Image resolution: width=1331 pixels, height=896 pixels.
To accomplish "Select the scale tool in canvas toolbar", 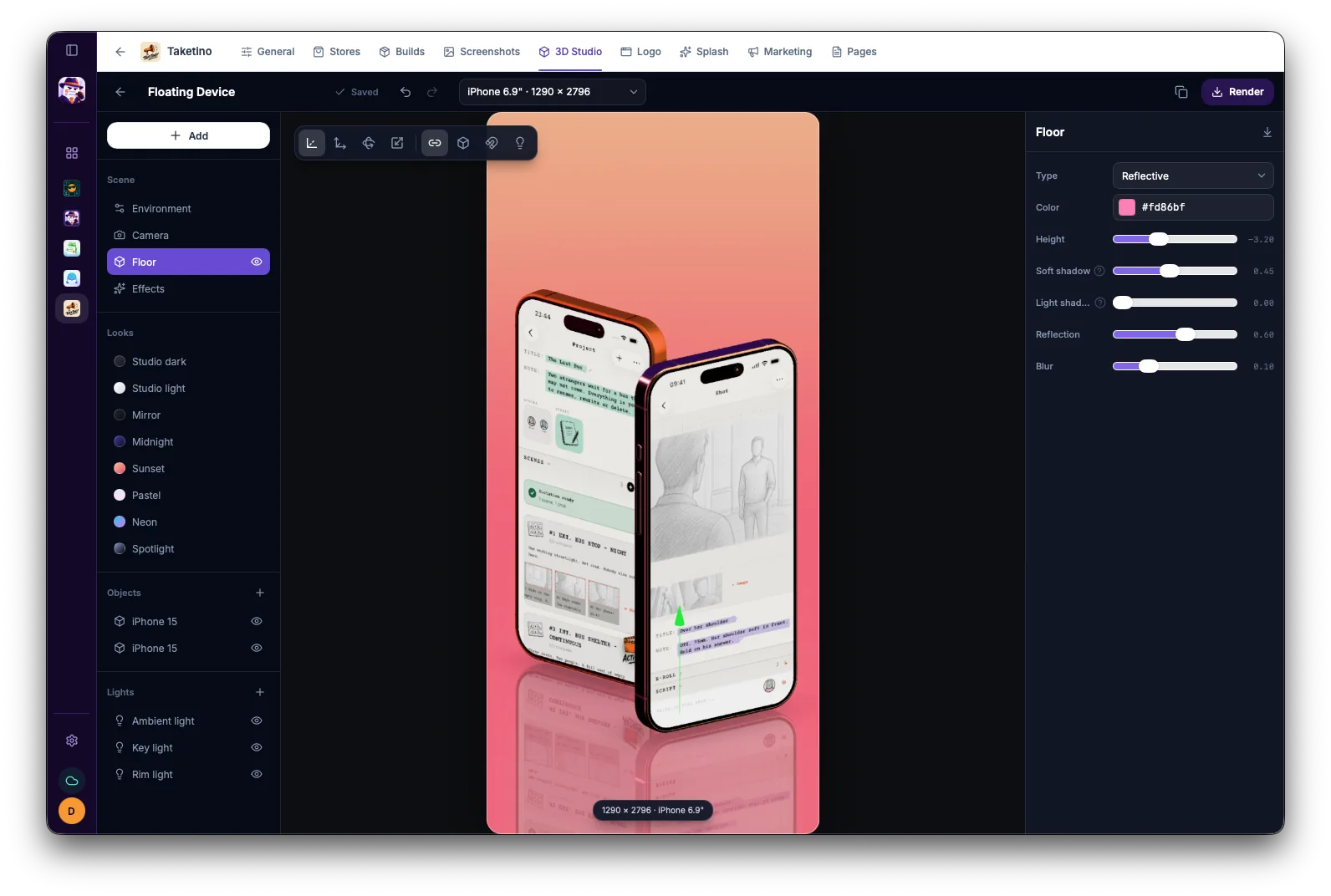I will click(x=397, y=143).
